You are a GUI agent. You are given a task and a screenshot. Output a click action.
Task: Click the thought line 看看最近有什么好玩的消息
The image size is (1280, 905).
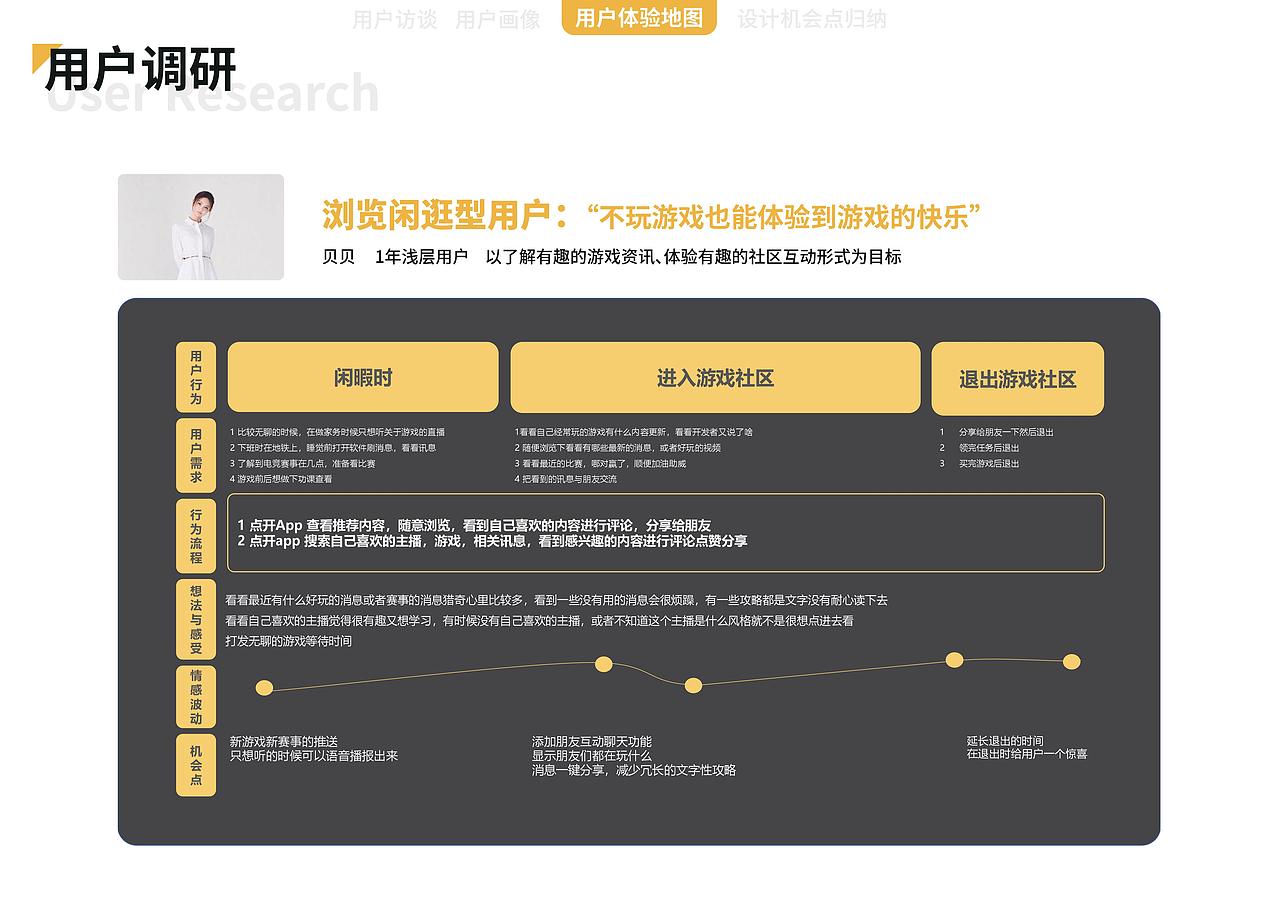click(x=556, y=601)
